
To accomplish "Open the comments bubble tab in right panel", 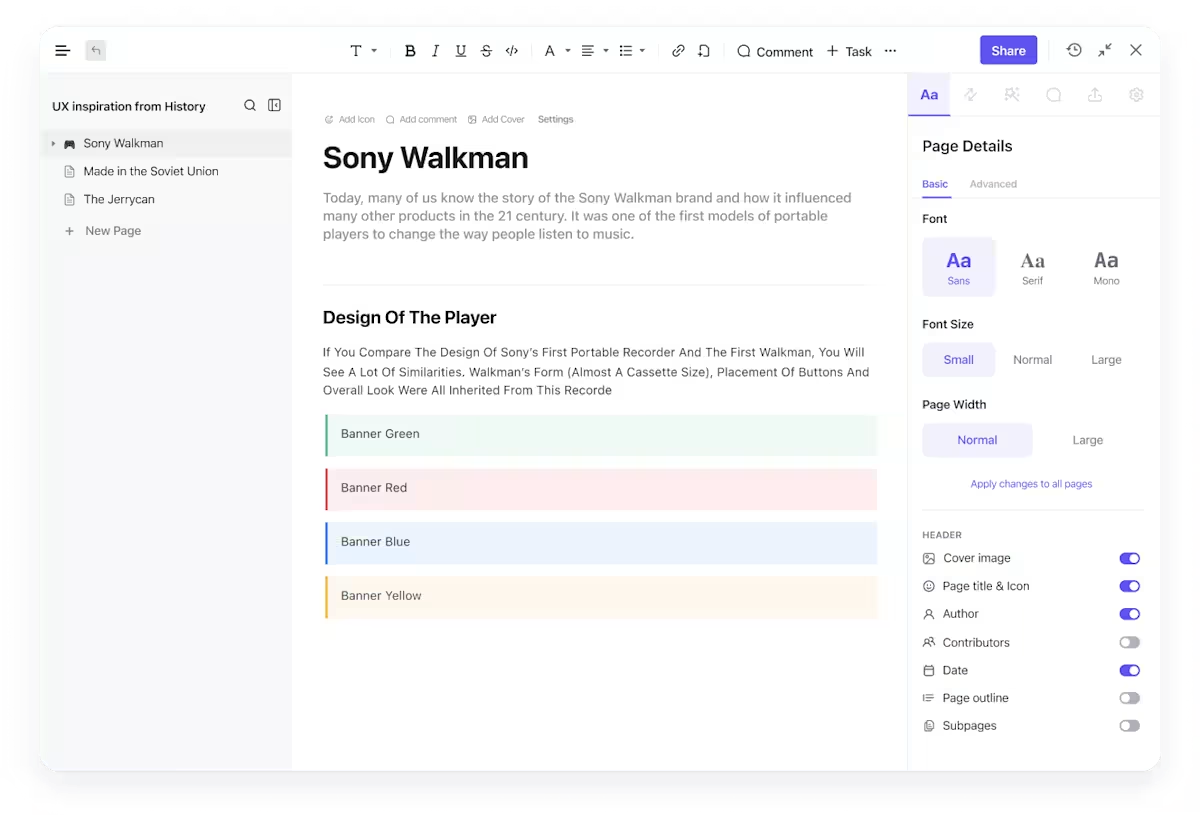I will [1054, 94].
